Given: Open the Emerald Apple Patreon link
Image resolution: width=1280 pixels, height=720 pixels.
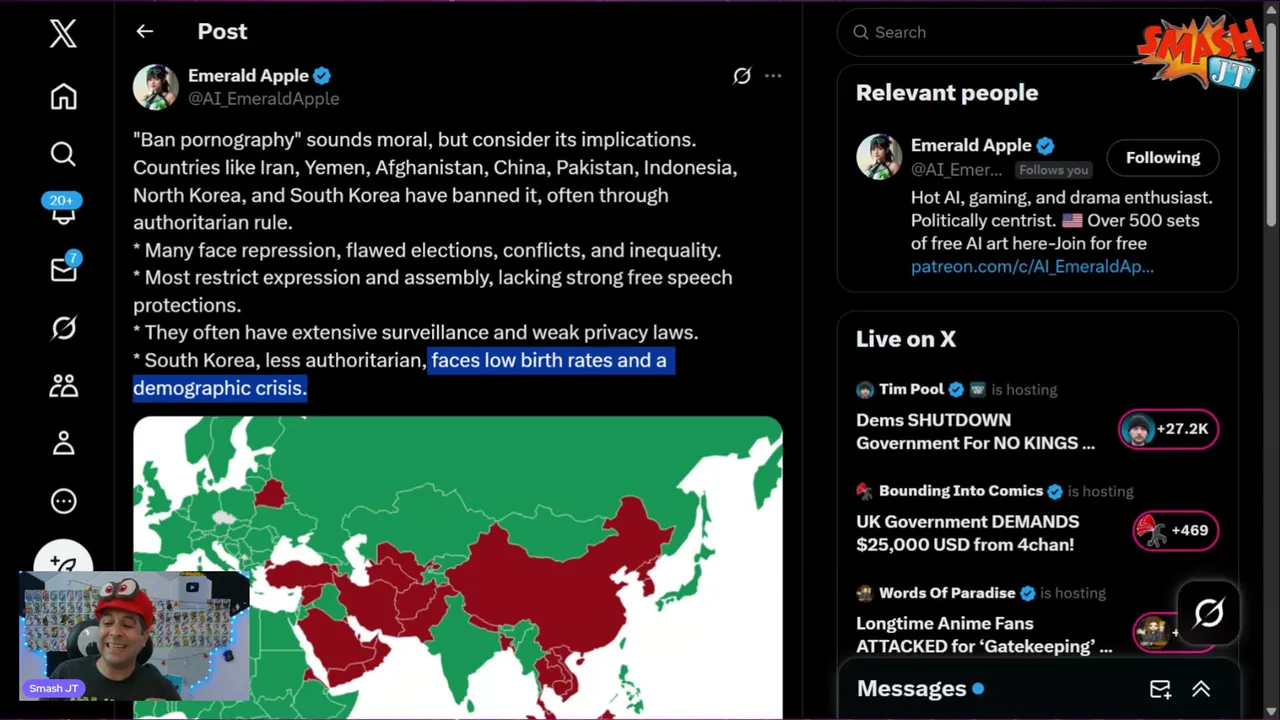Looking at the screenshot, I should (1032, 267).
